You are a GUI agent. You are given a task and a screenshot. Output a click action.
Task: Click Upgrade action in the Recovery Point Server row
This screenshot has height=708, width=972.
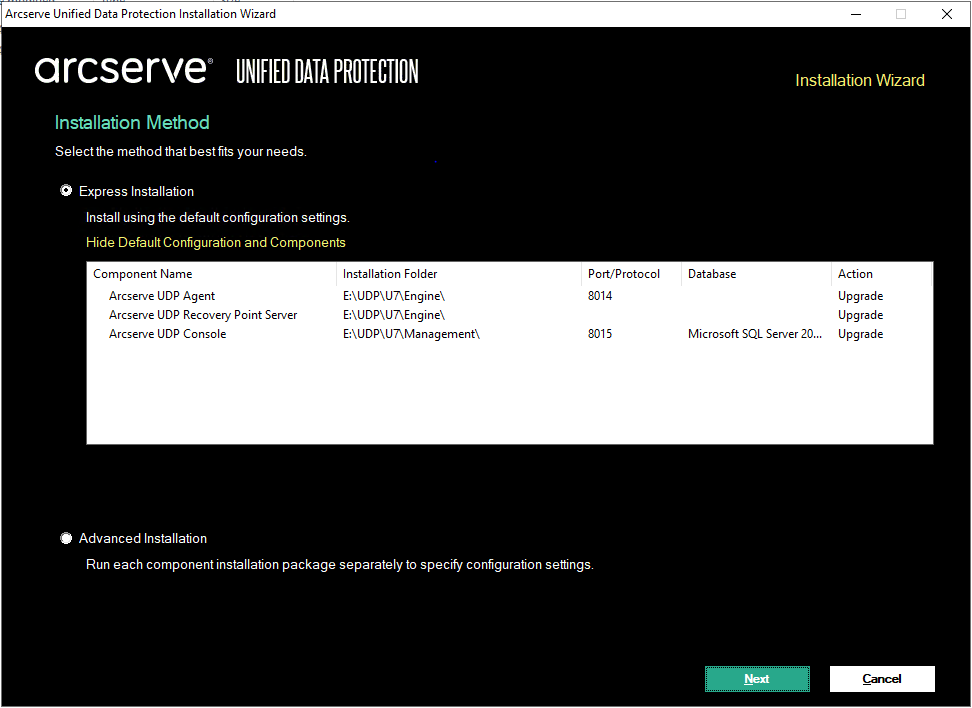pos(860,315)
